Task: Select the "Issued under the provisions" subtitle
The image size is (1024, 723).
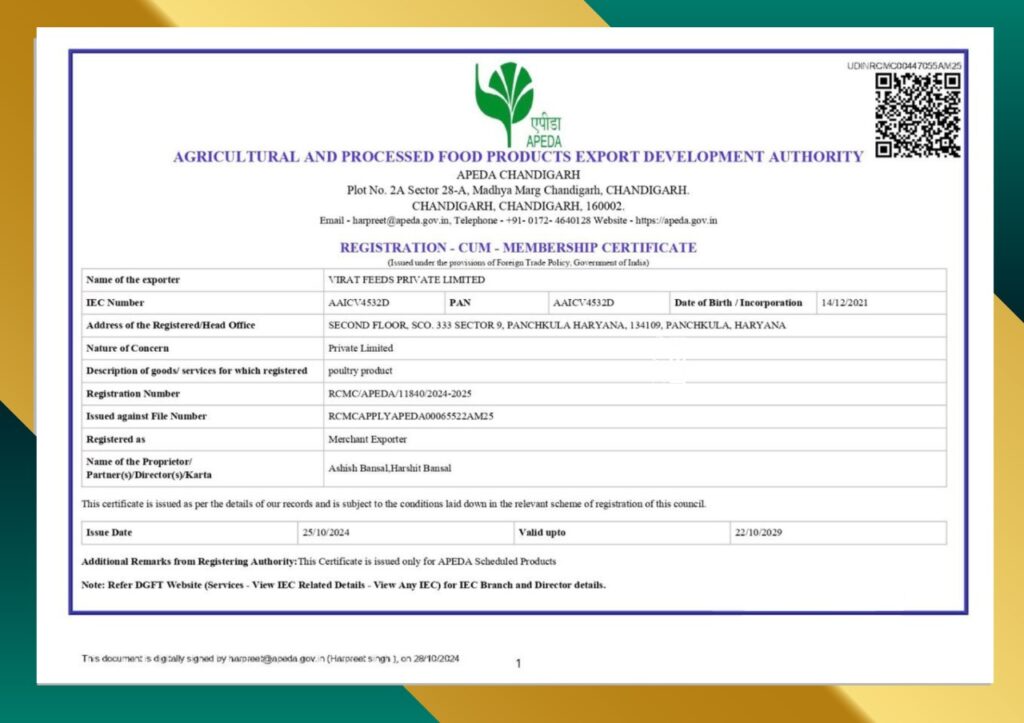Action: tap(518, 263)
